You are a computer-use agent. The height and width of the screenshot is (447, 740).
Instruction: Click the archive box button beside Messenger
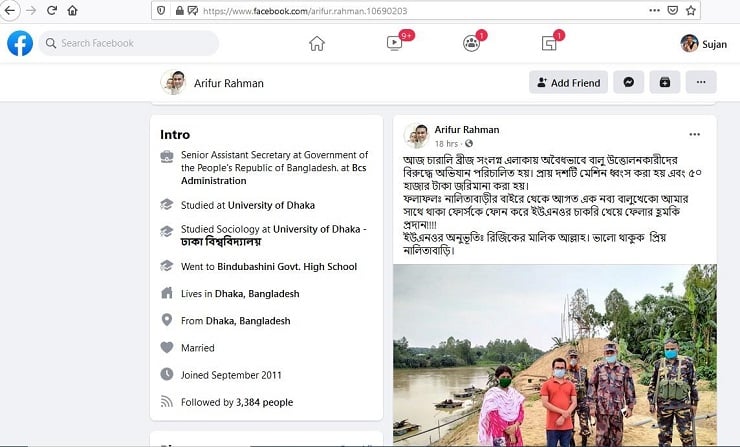click(664, 83)
